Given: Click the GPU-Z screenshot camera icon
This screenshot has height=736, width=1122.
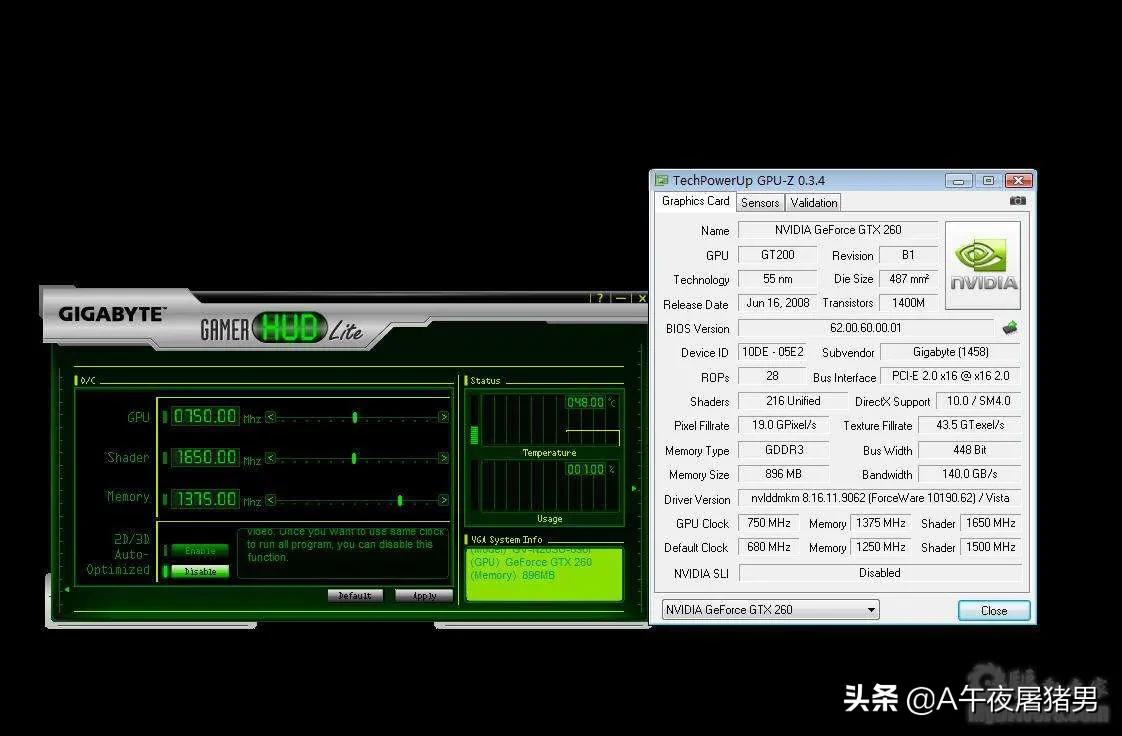Looking at the screenshot, I should point(1017,201).
